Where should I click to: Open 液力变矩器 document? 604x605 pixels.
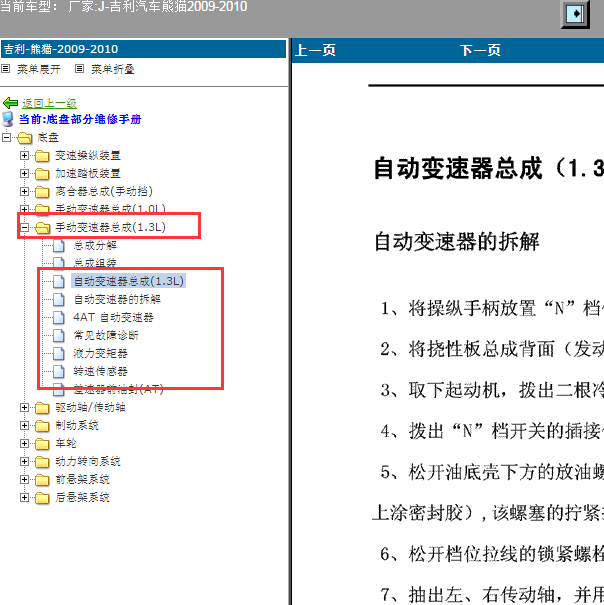point(100,353)
